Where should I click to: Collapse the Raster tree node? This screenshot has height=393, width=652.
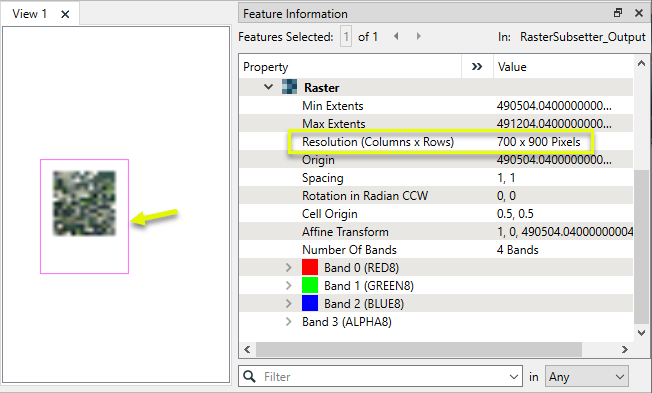tap(269, 87)
